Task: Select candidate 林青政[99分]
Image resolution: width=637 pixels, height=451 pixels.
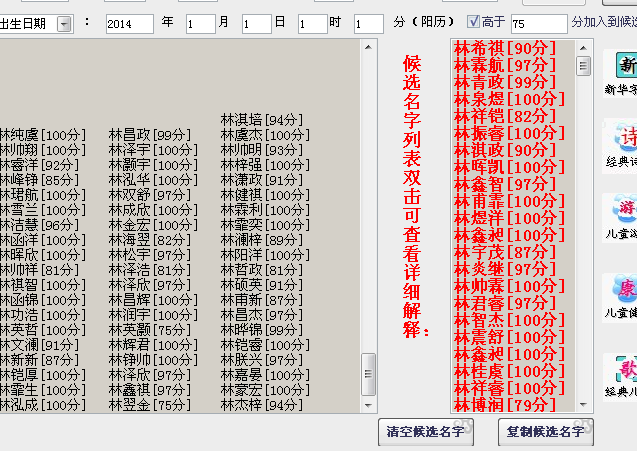Action: (505, 82)
